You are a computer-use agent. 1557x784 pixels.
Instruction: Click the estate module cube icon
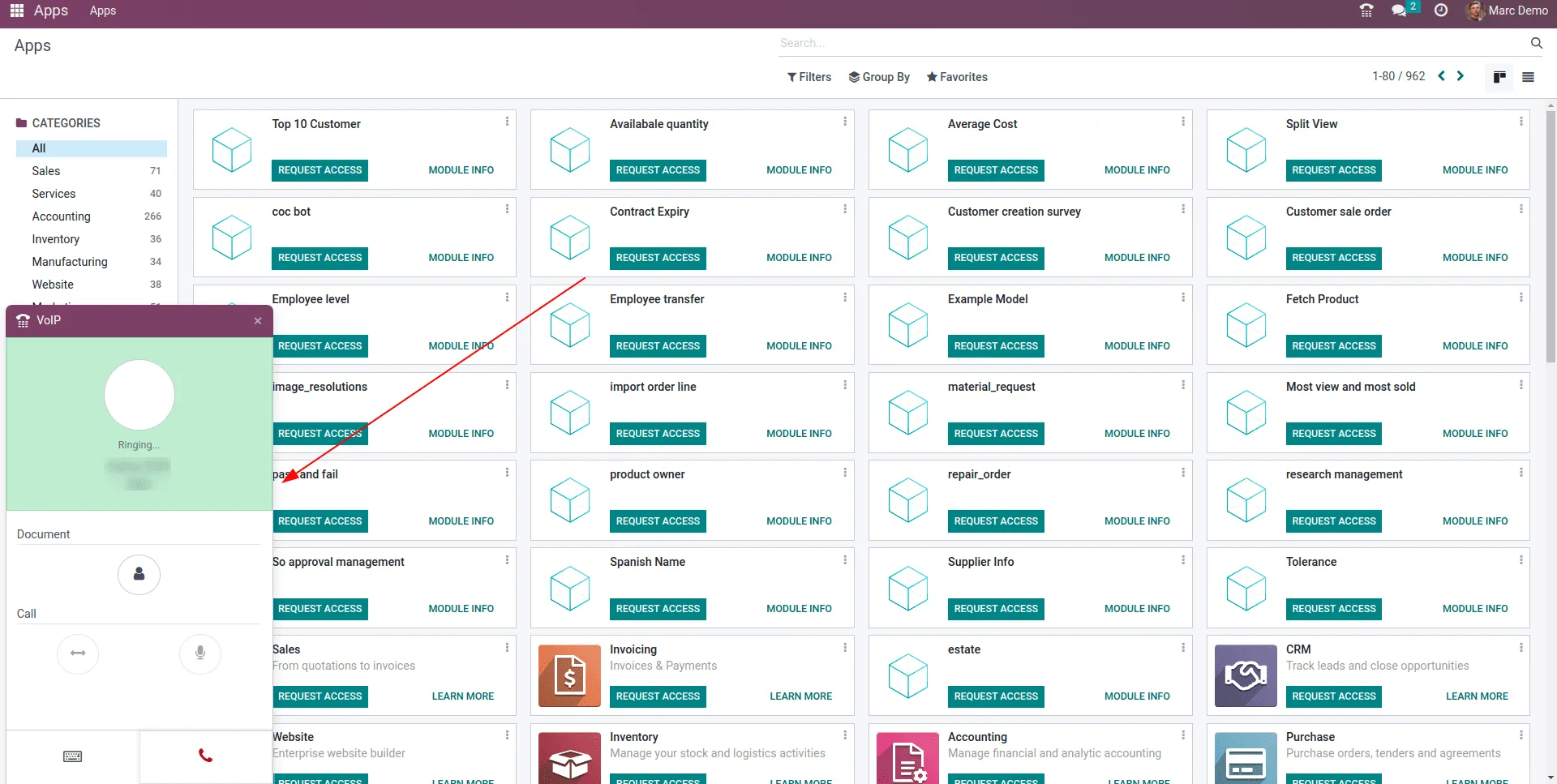pos(908,676)
